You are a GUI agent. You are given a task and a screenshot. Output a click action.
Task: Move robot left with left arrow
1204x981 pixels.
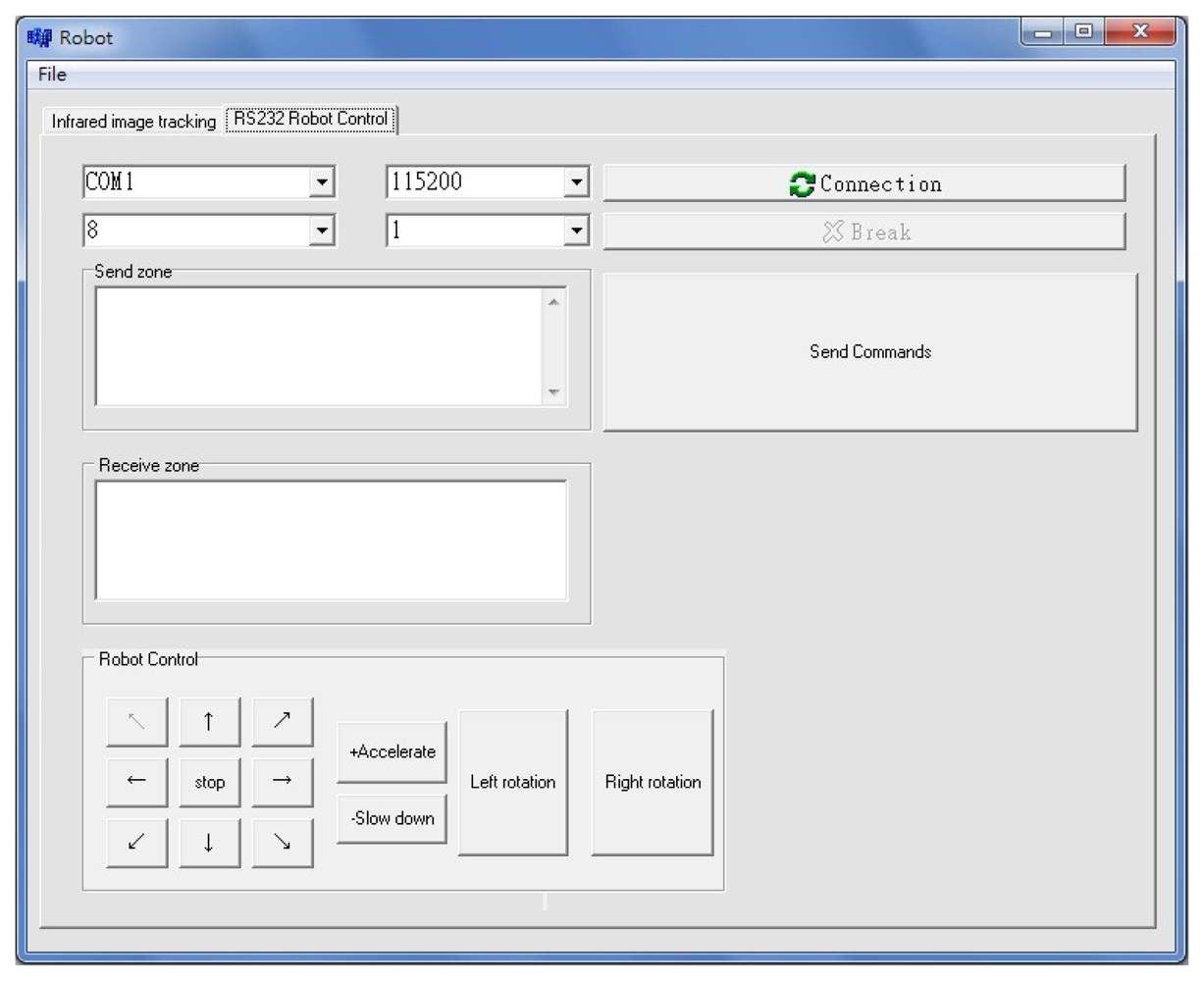tap(136, 782)
